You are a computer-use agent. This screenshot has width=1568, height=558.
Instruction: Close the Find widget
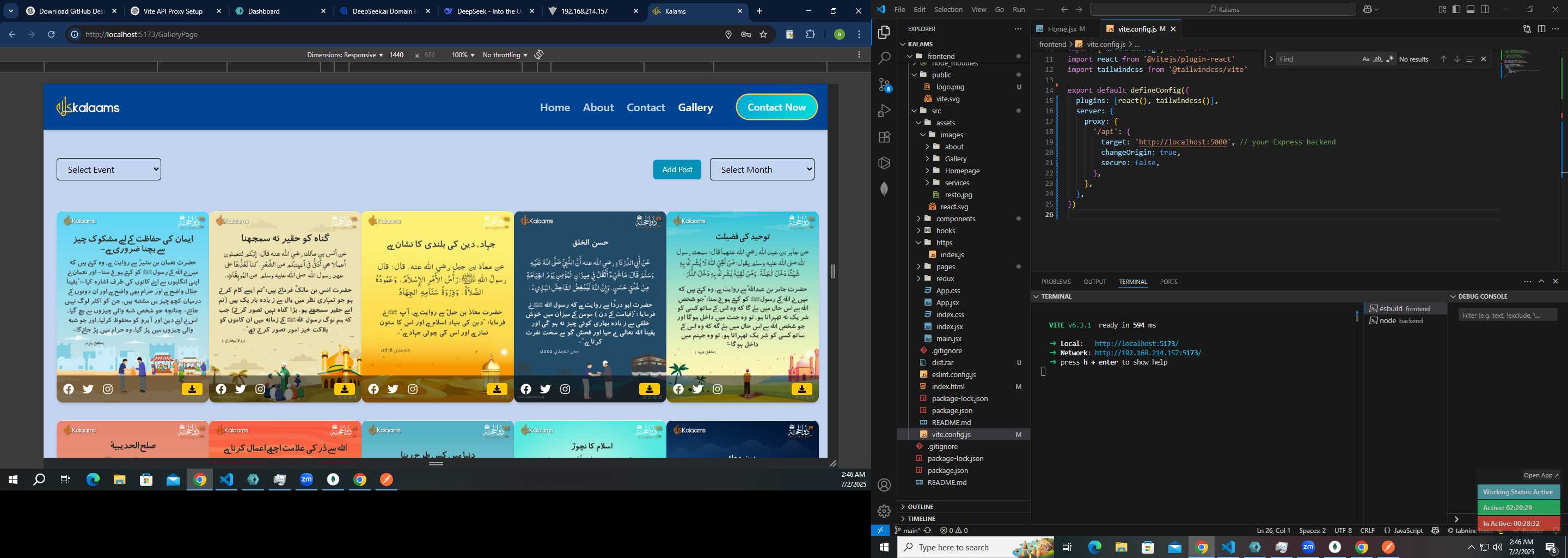[1484, 59]
